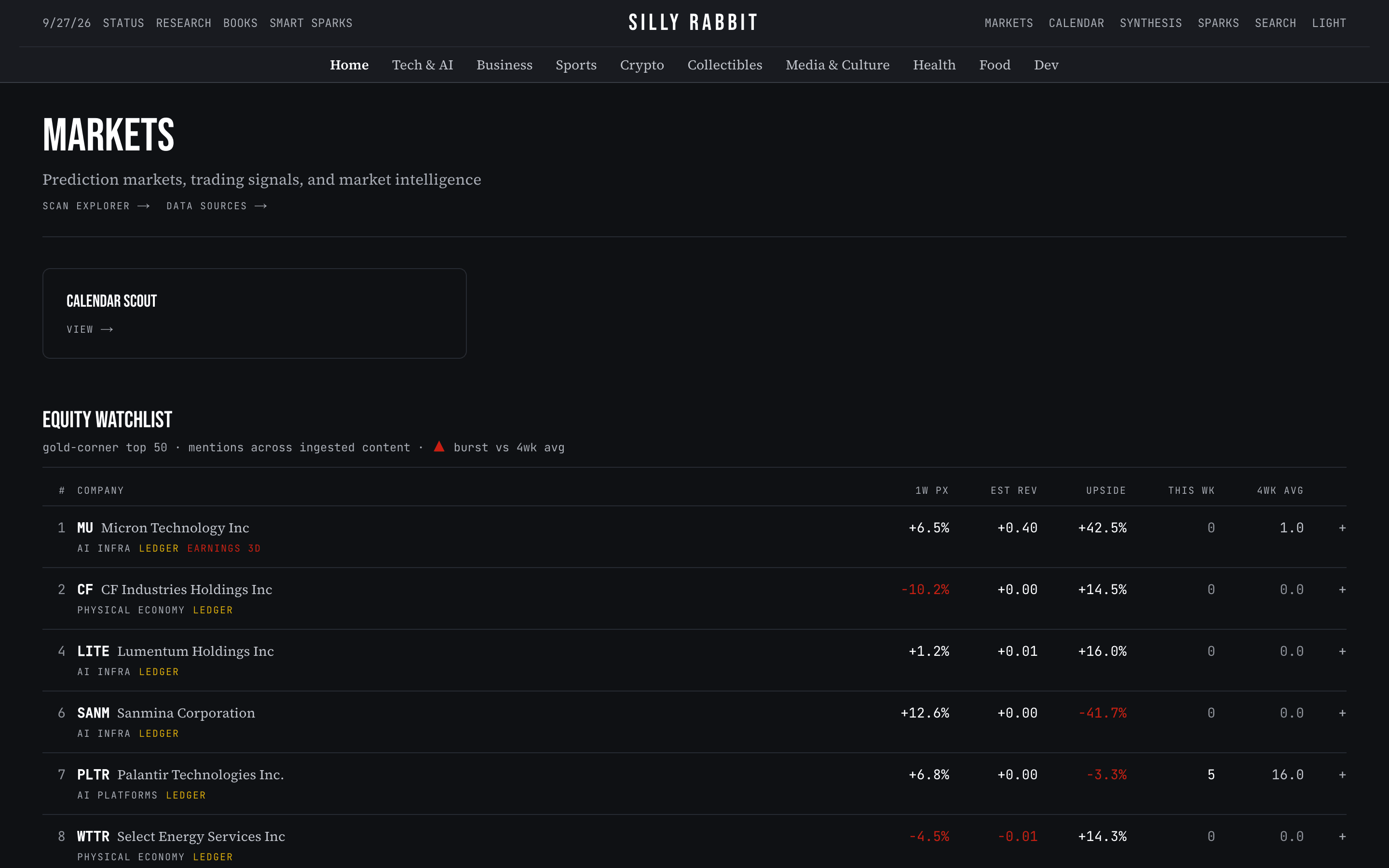Click the EARNINGS 3D tag on Micron
The width and height of the screenshot is (1389, 868).
point(224,548)
